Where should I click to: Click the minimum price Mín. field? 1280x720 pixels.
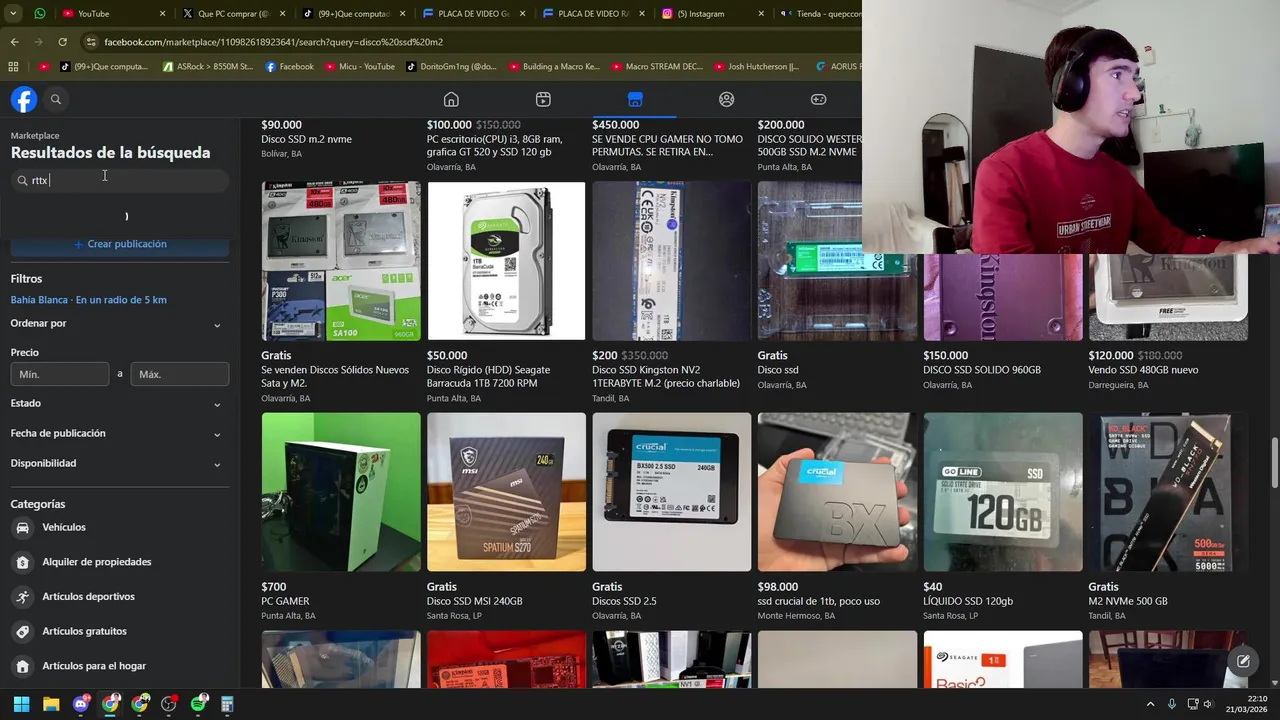point(60,374)
